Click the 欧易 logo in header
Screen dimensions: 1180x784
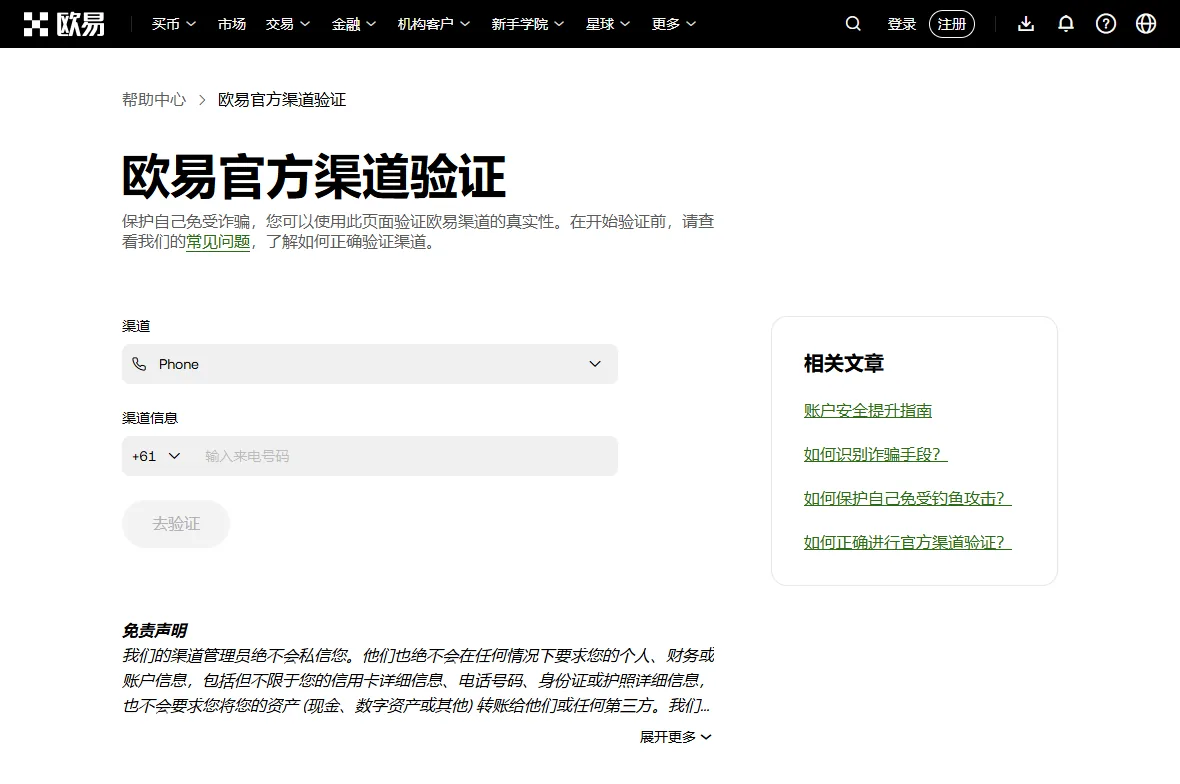pos(64,24)
